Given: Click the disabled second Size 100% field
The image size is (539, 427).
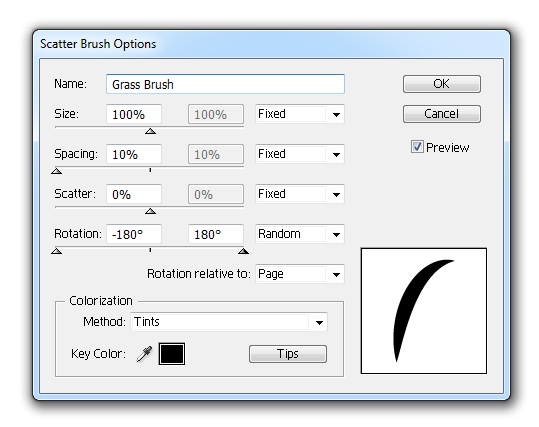Looking at the screenshot, I should click(x=216, y=114).
